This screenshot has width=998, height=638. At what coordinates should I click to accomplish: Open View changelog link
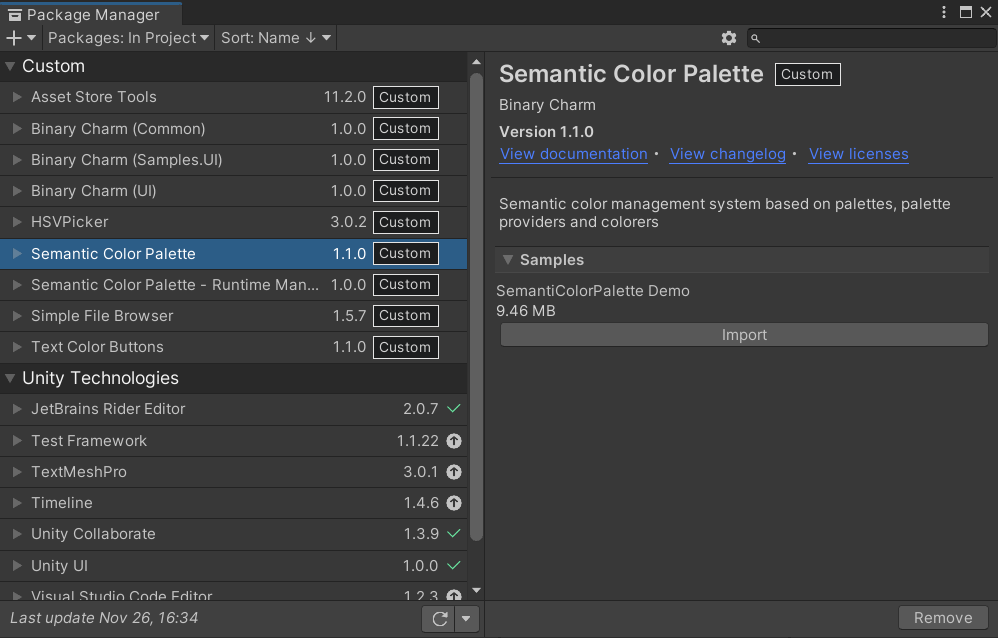727,154
